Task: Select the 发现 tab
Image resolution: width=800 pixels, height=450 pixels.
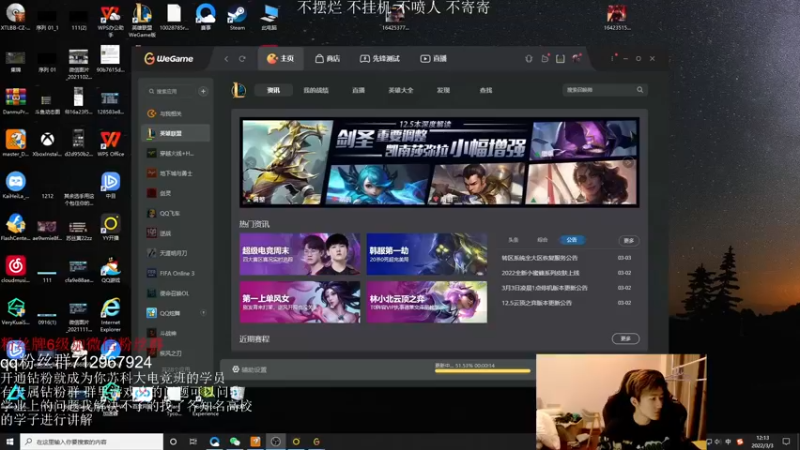Action: coord(443,90)
